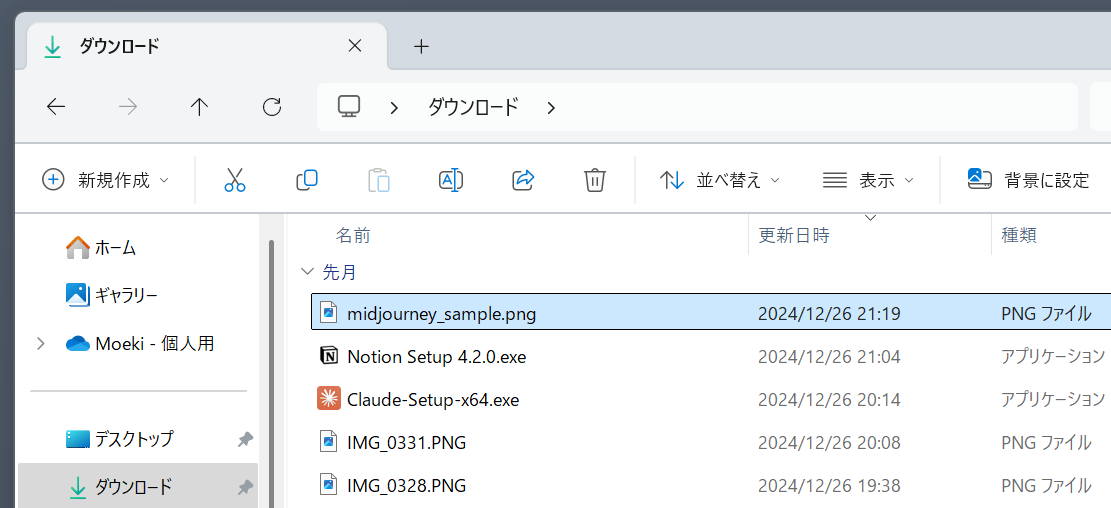Sort files by 更新日時 column header
This screenshot has width=1111, height=508.
pos(794,236)
